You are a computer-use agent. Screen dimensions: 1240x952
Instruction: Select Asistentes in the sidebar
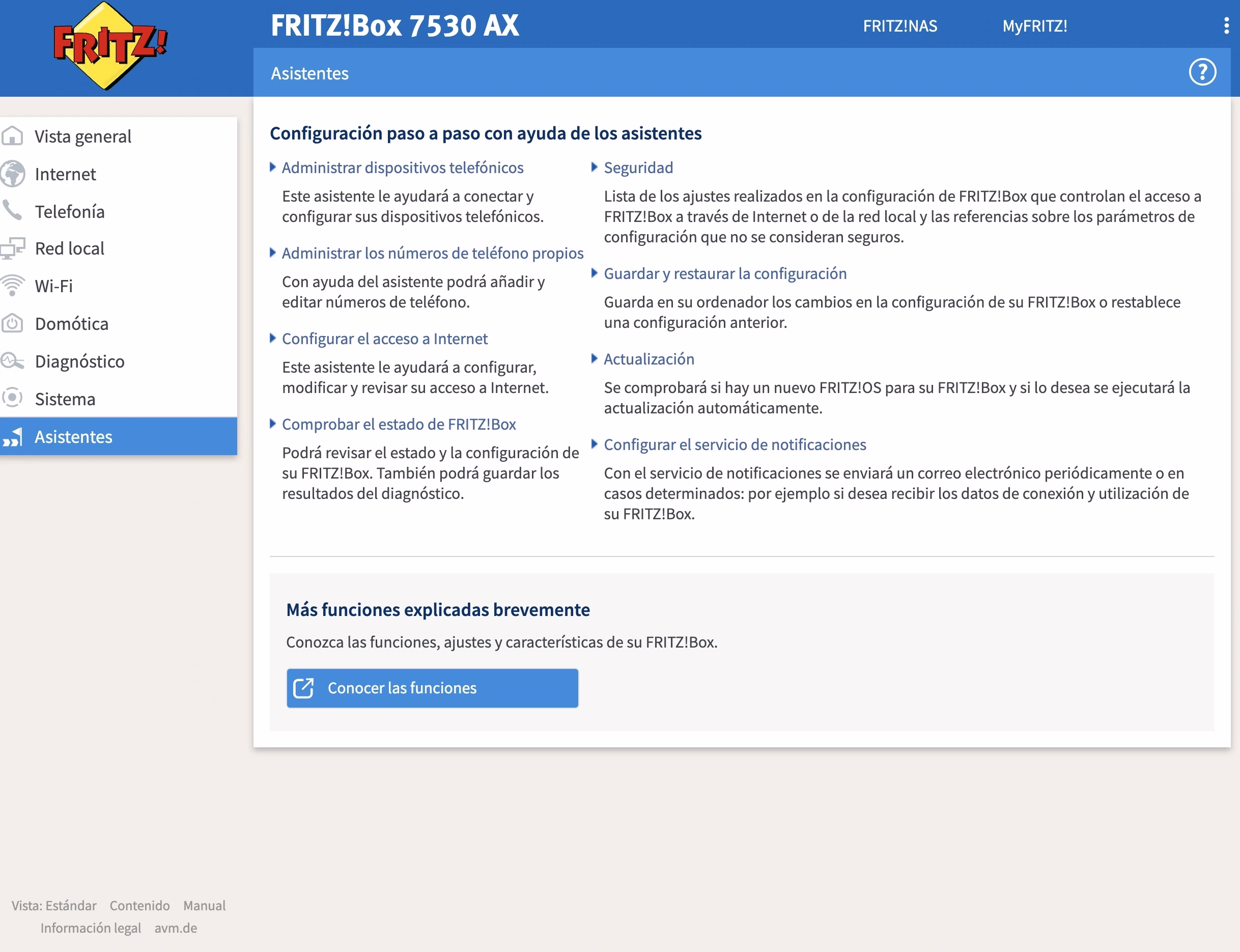[x=119, y=436]
